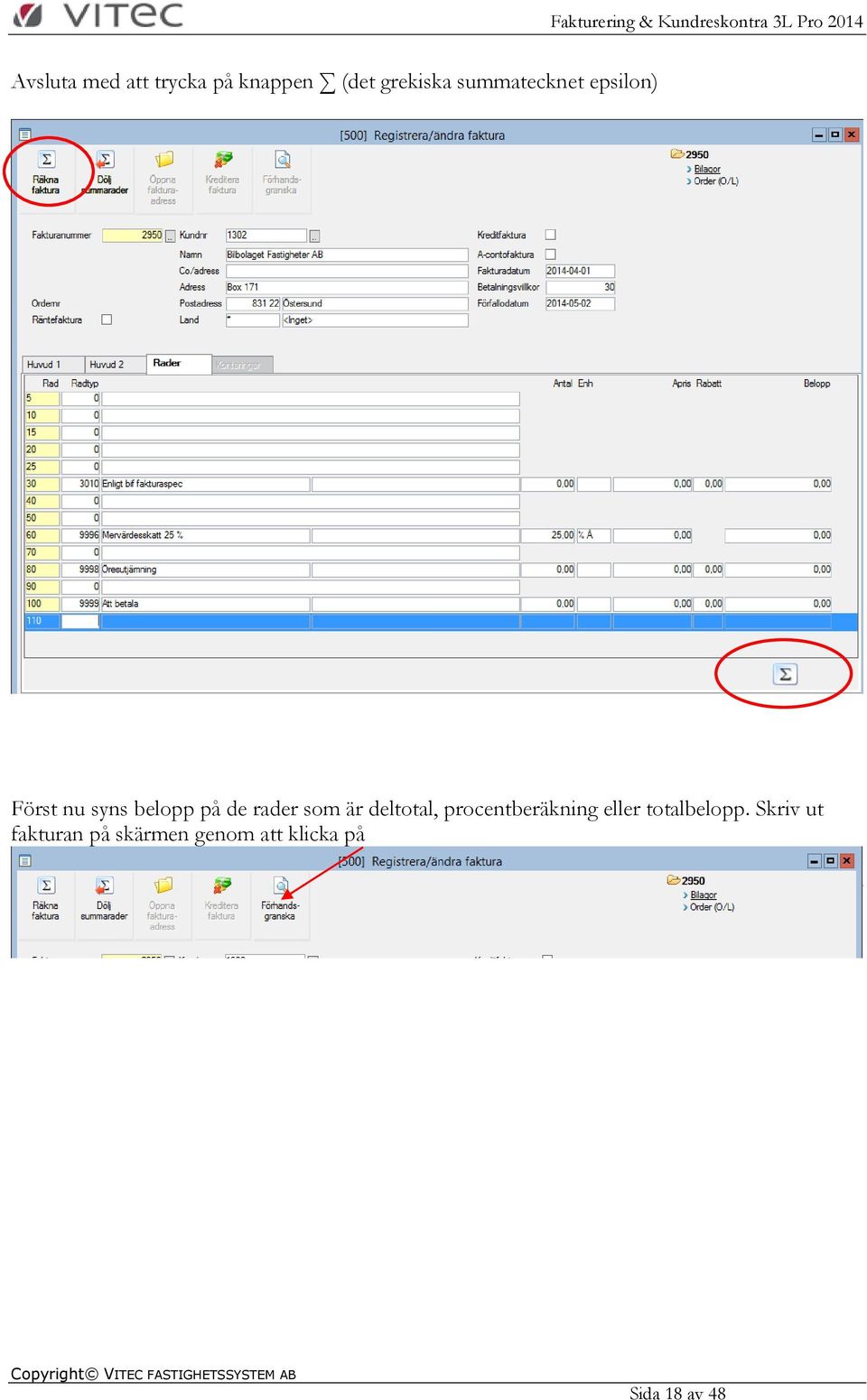
Task: Click the Radtyp column header
Action: (85, 384)
